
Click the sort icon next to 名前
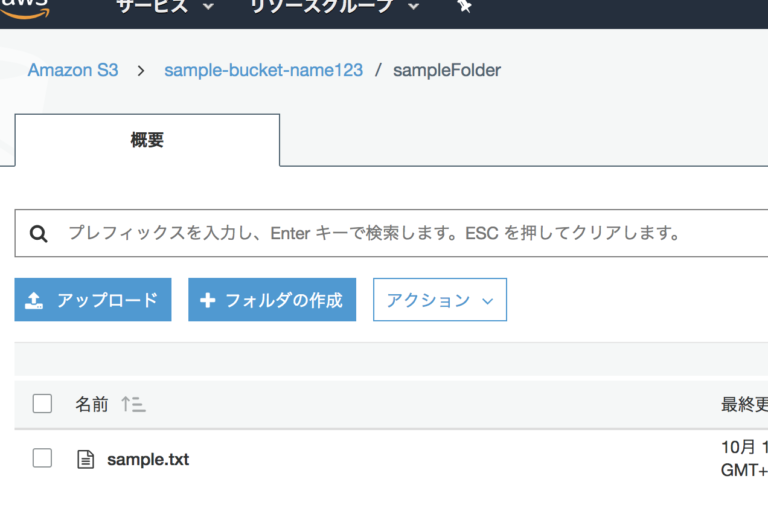click(132, 404)
